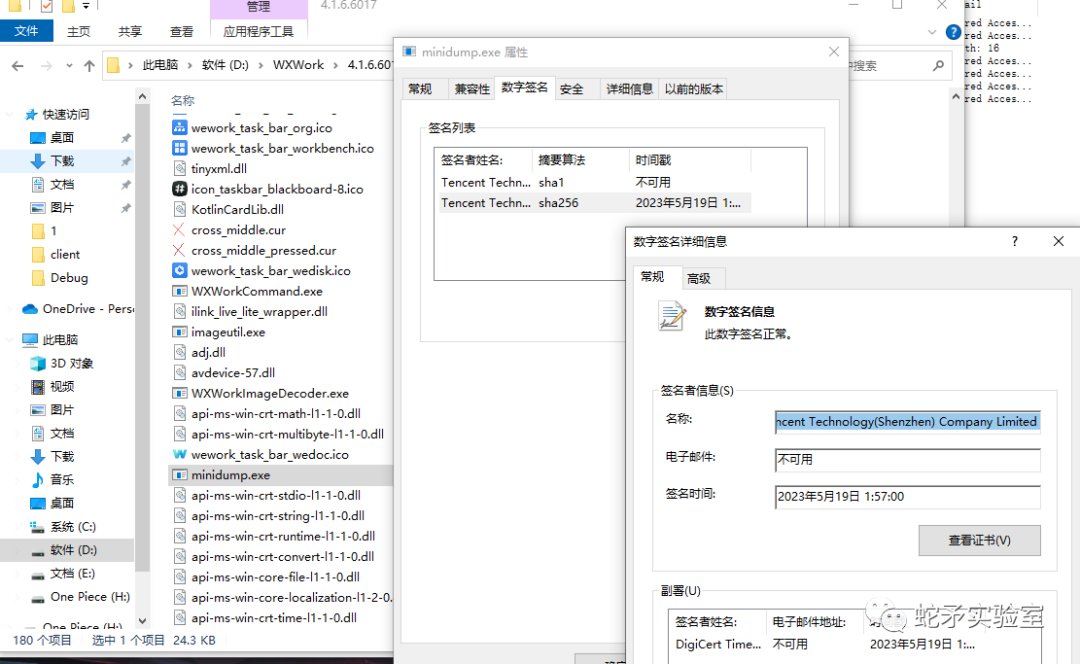Open 音乐 folder in the navigation pane
Screen dimensions: 1080x664
point(62,480)
